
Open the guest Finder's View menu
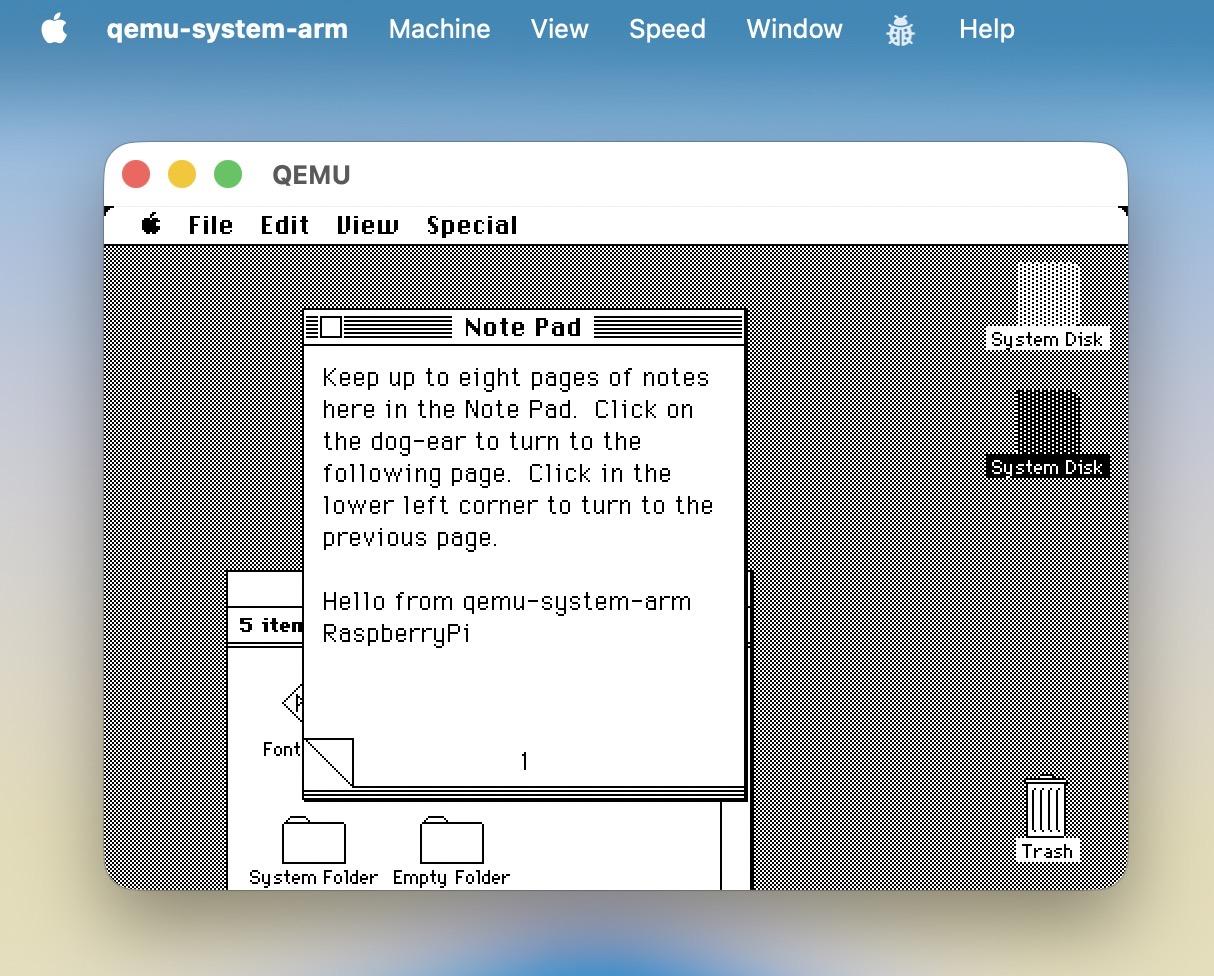367,225
